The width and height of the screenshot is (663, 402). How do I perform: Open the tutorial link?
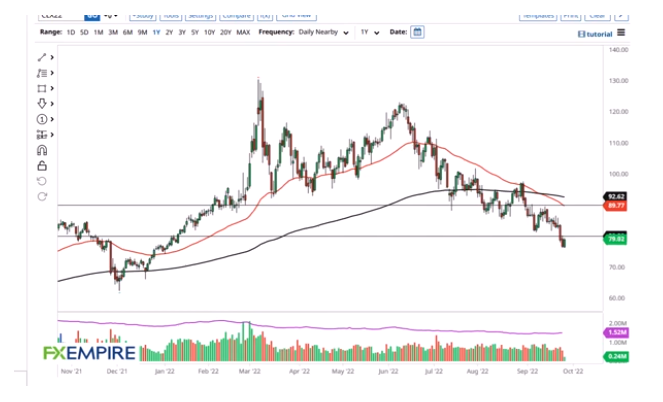tap(595, 34)
